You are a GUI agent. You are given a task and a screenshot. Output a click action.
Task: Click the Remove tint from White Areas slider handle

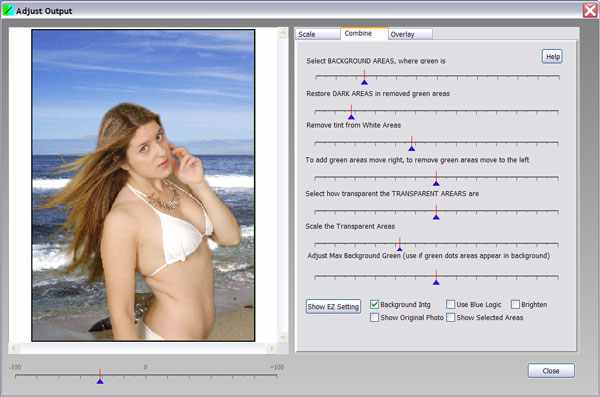tap(411, 148)
